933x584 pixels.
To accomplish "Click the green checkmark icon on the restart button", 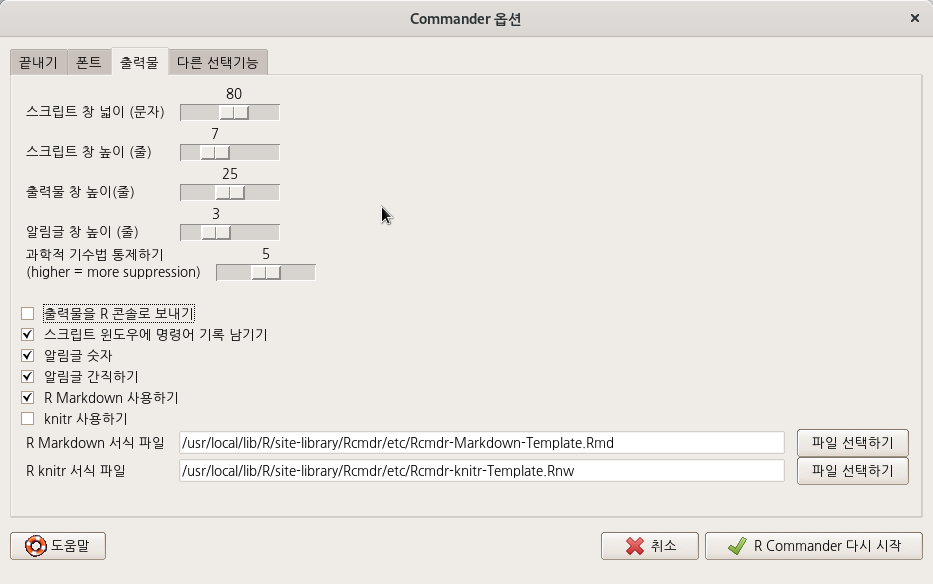I will (x=737, y=546).
